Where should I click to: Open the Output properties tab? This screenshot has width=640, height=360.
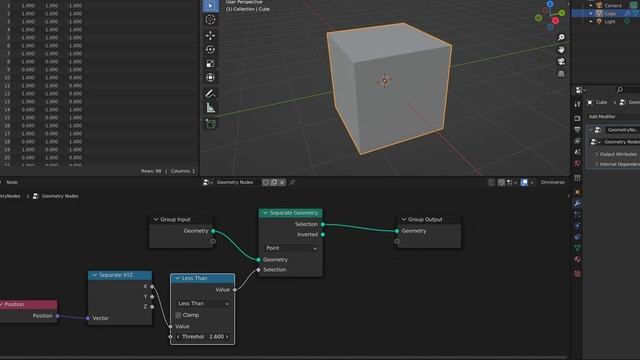tap(577, 130)
